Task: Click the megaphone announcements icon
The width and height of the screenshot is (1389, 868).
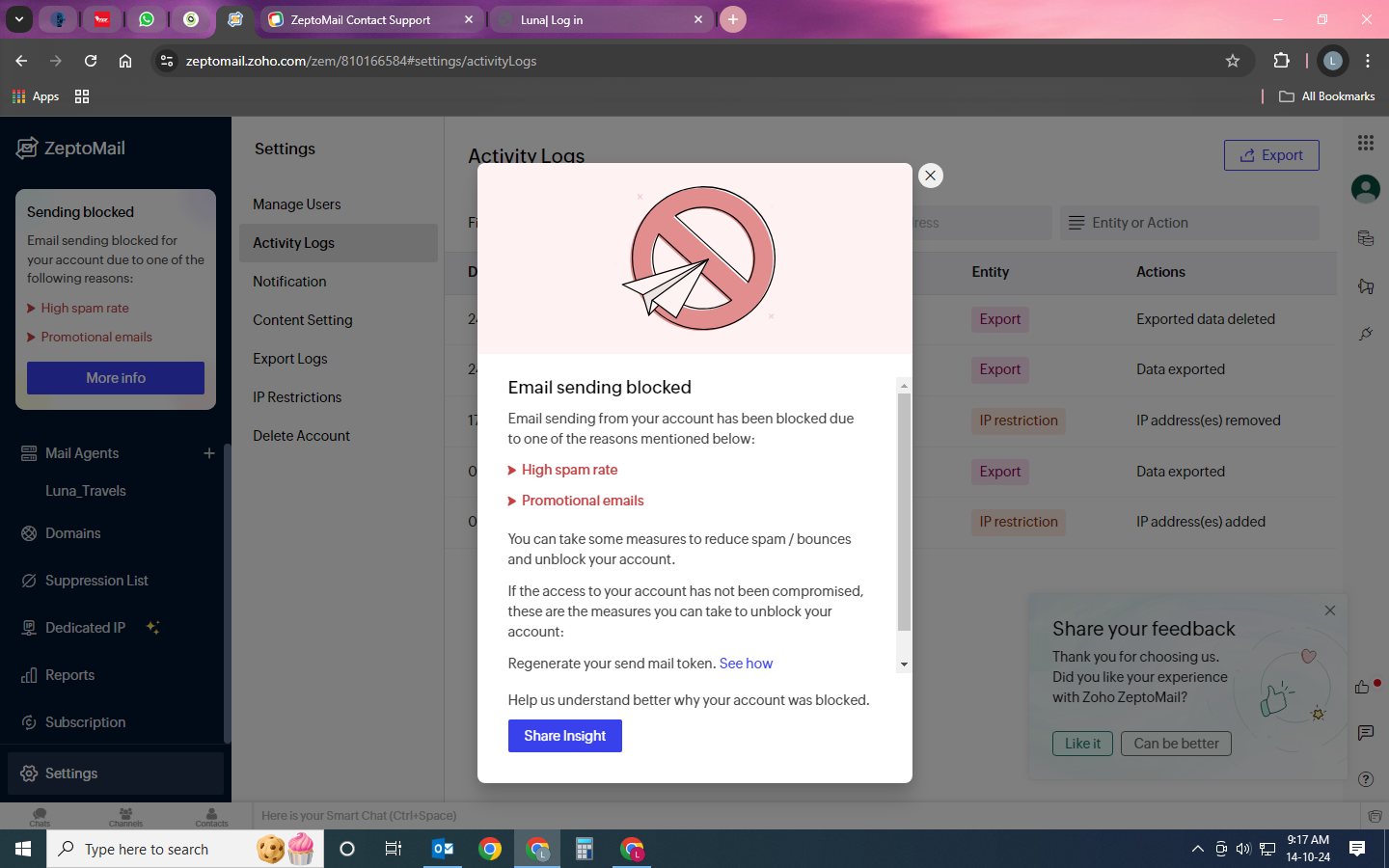Action: [x=1366, y=286]
